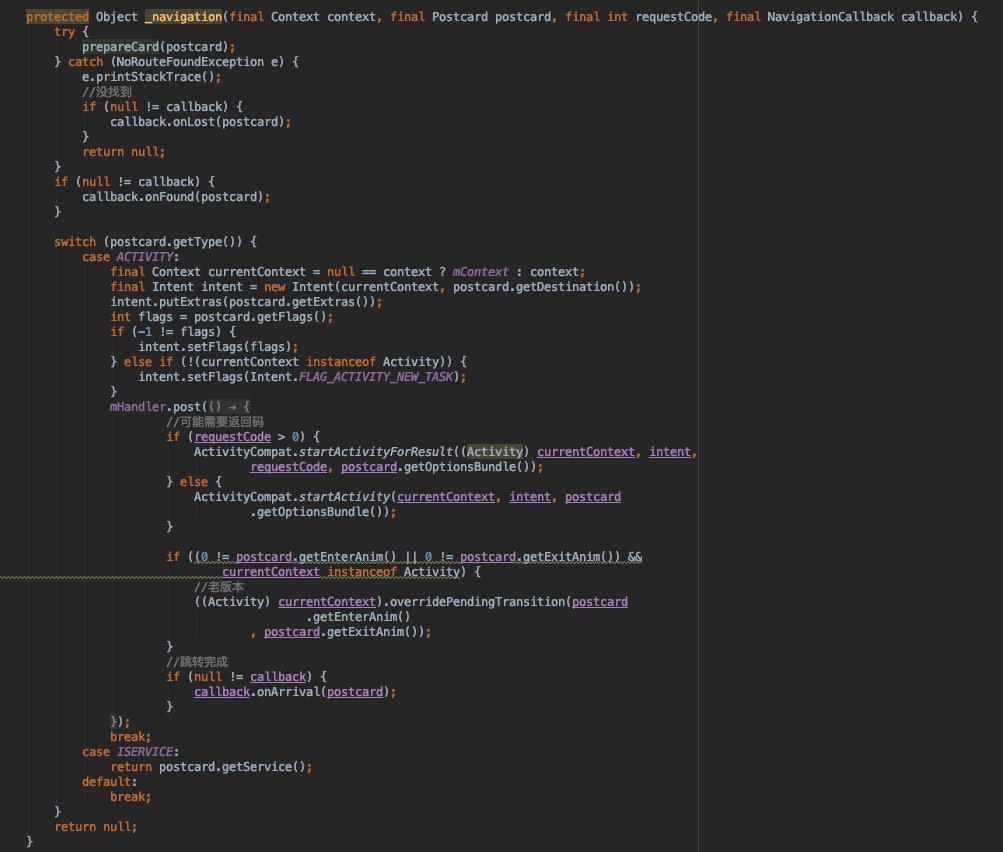The image size is (1003, 852).
Task: Click the e.printStackTrace(); statement
Action: 152,77
